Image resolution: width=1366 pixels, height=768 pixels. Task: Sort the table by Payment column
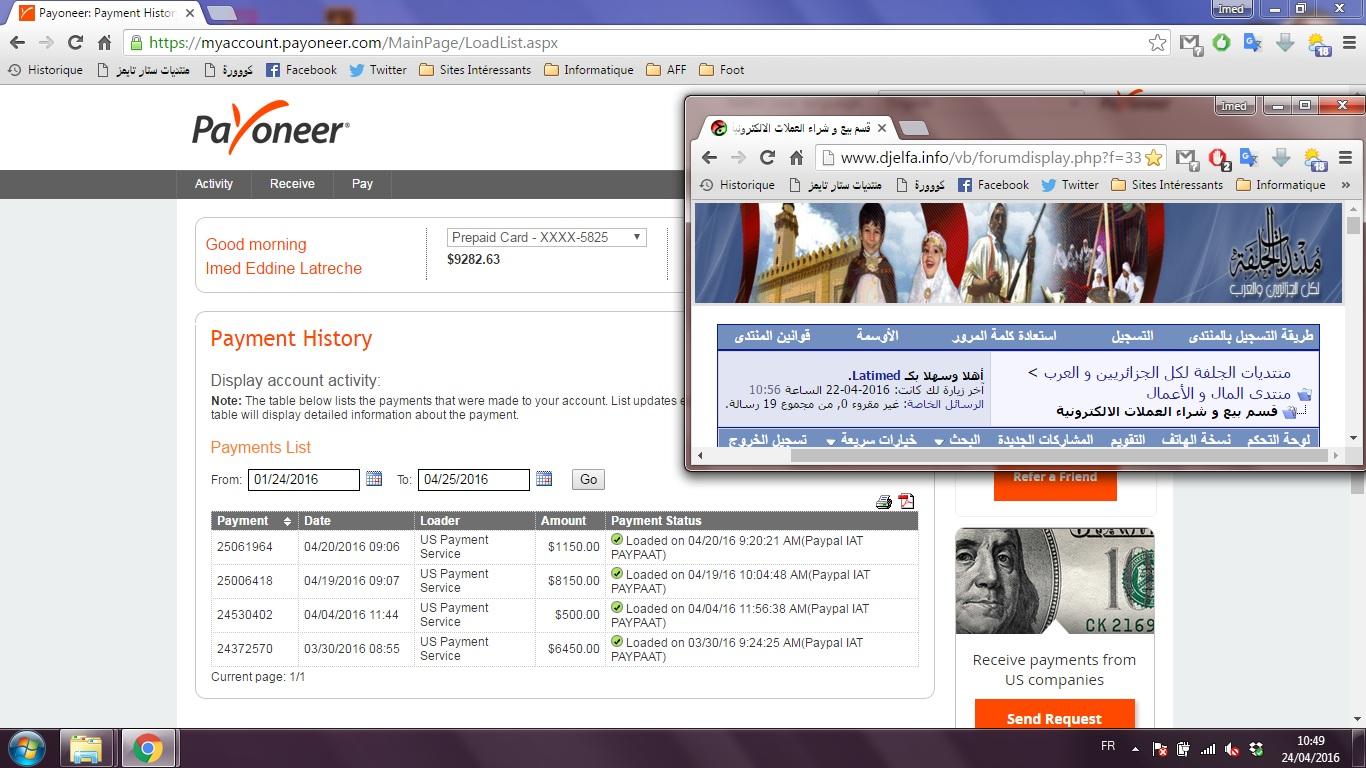click(x=253, y=520)
